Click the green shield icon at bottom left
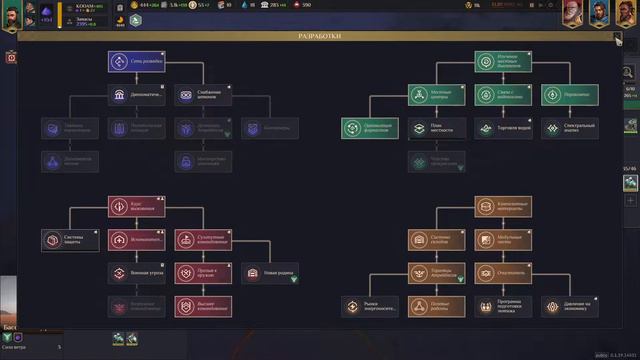The width and height of the screenshot is (640, 360). coord(7,338)
